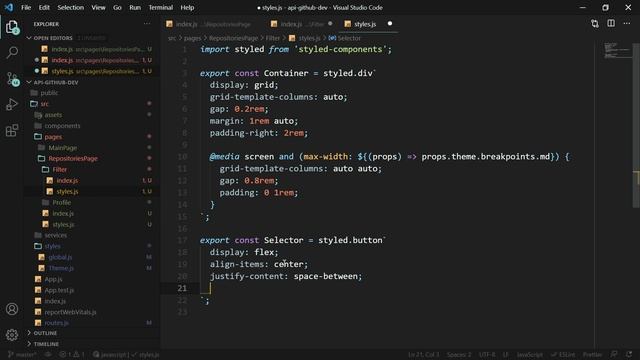
Task: Open the Accounts menu icon
Action: 12,309
